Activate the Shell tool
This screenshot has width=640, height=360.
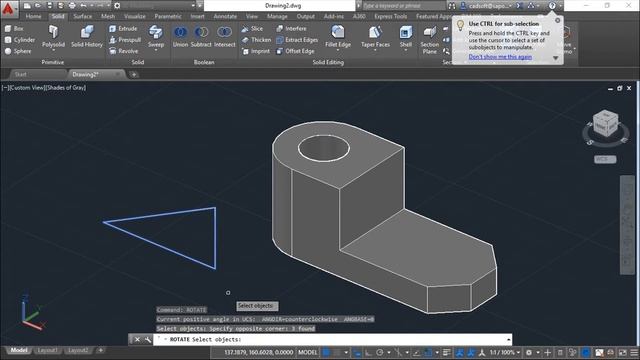(x=406, y=36)
